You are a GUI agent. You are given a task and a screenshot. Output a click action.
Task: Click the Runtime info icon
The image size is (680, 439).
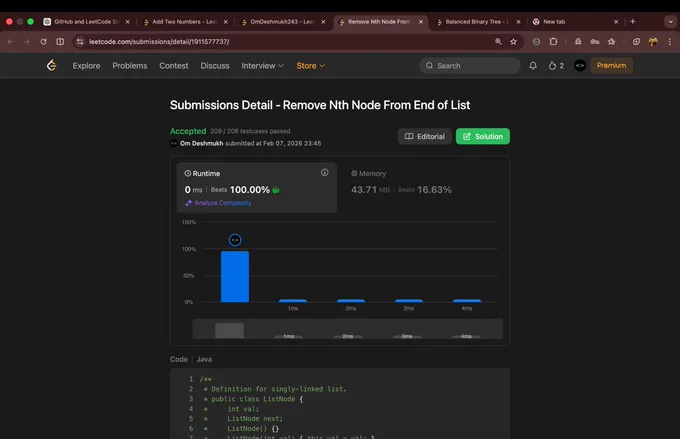(x=324, y=173)
